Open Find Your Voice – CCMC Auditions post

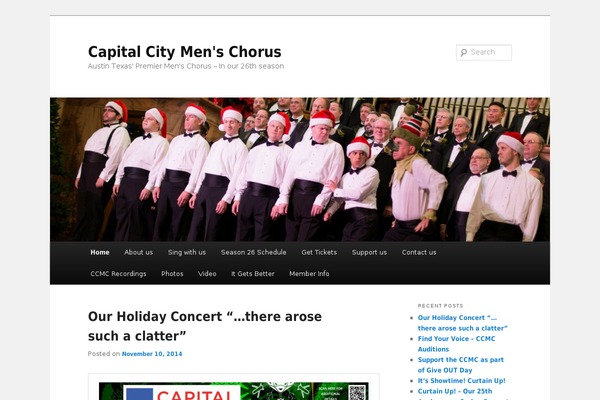click(456, 344)
